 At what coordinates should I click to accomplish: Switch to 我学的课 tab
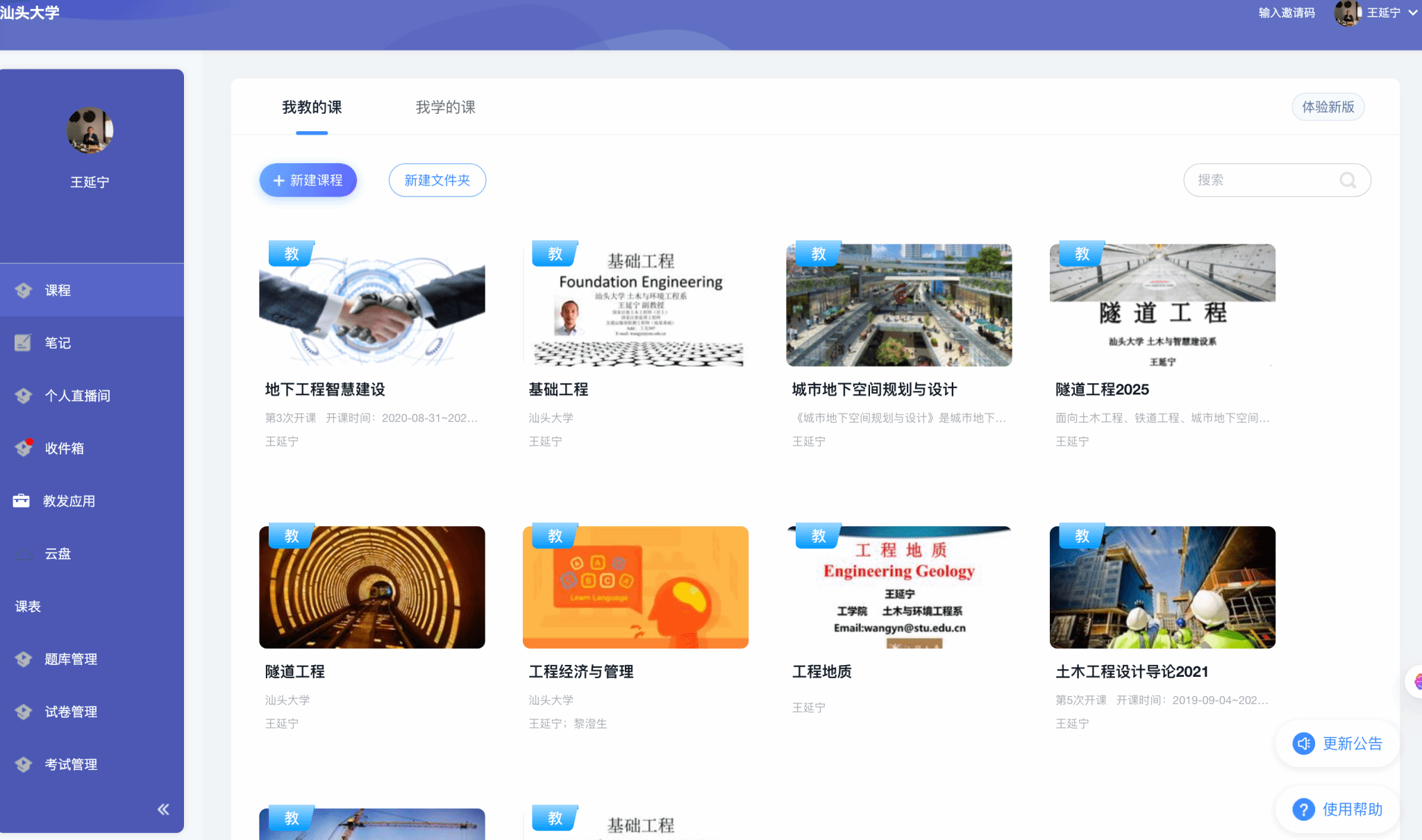445,108
